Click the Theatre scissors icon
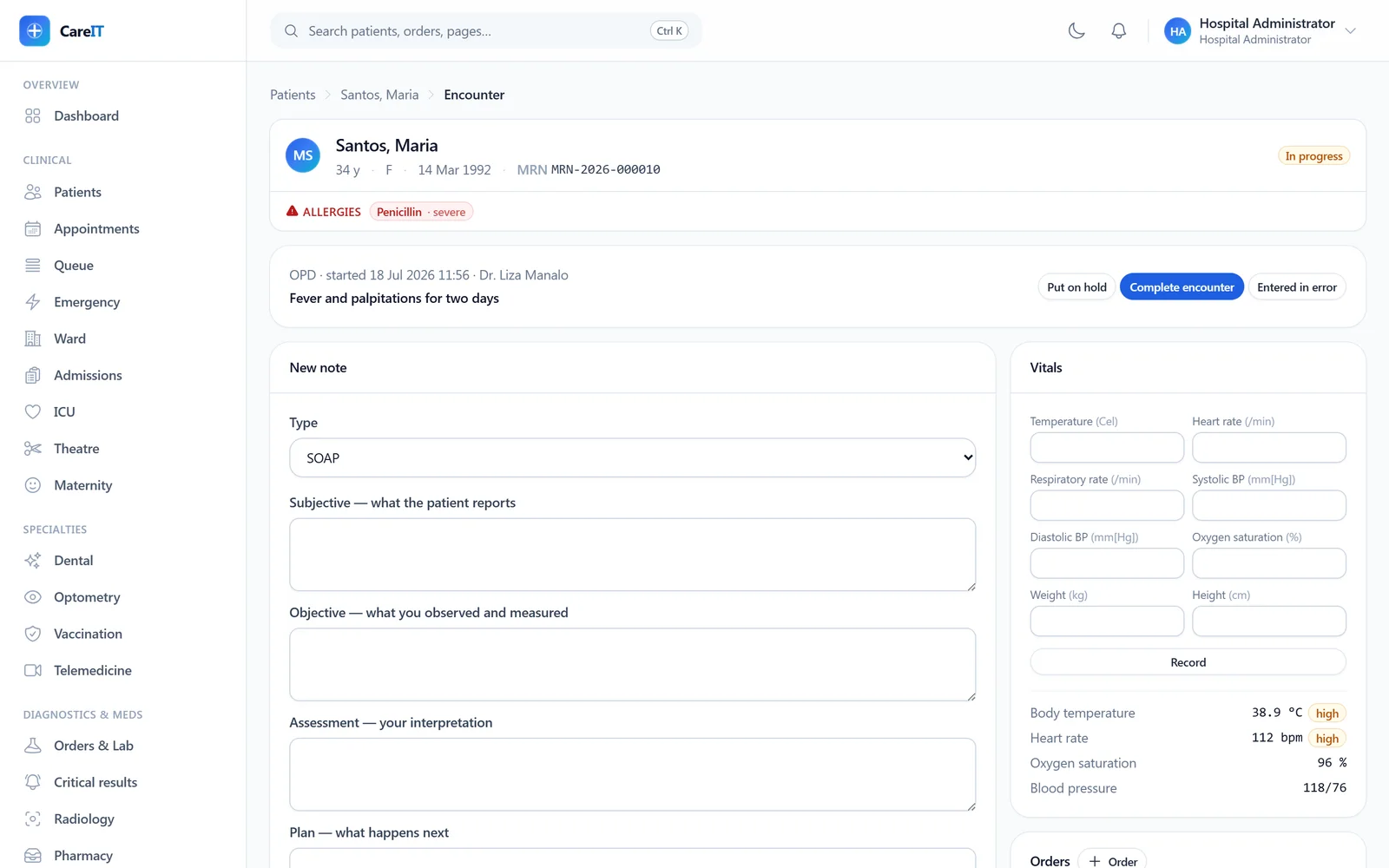1389x868 pixels. pos(33,449)
